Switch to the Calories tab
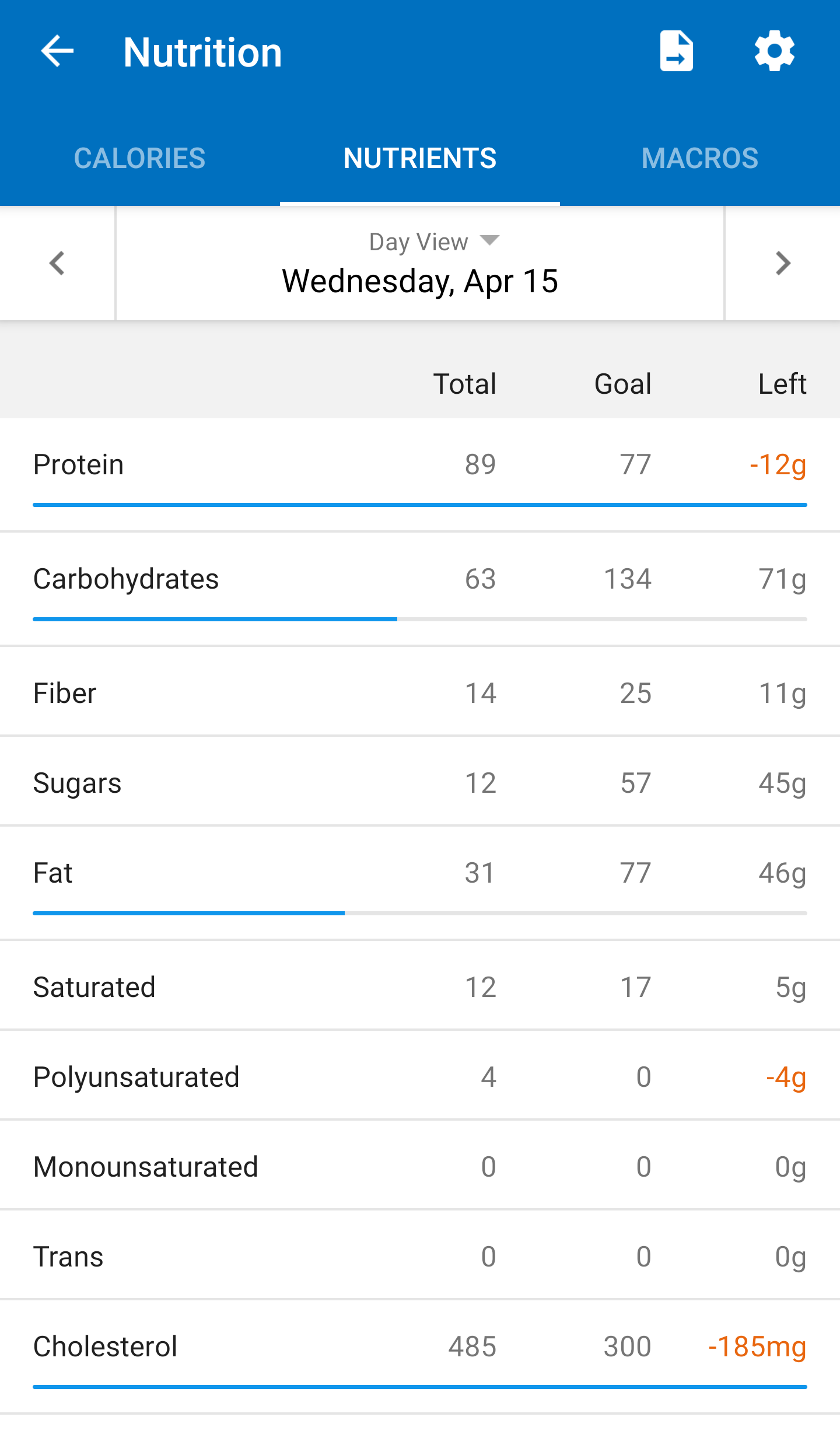The width and height of the screenshot is (840, 1438). (139, 158)
